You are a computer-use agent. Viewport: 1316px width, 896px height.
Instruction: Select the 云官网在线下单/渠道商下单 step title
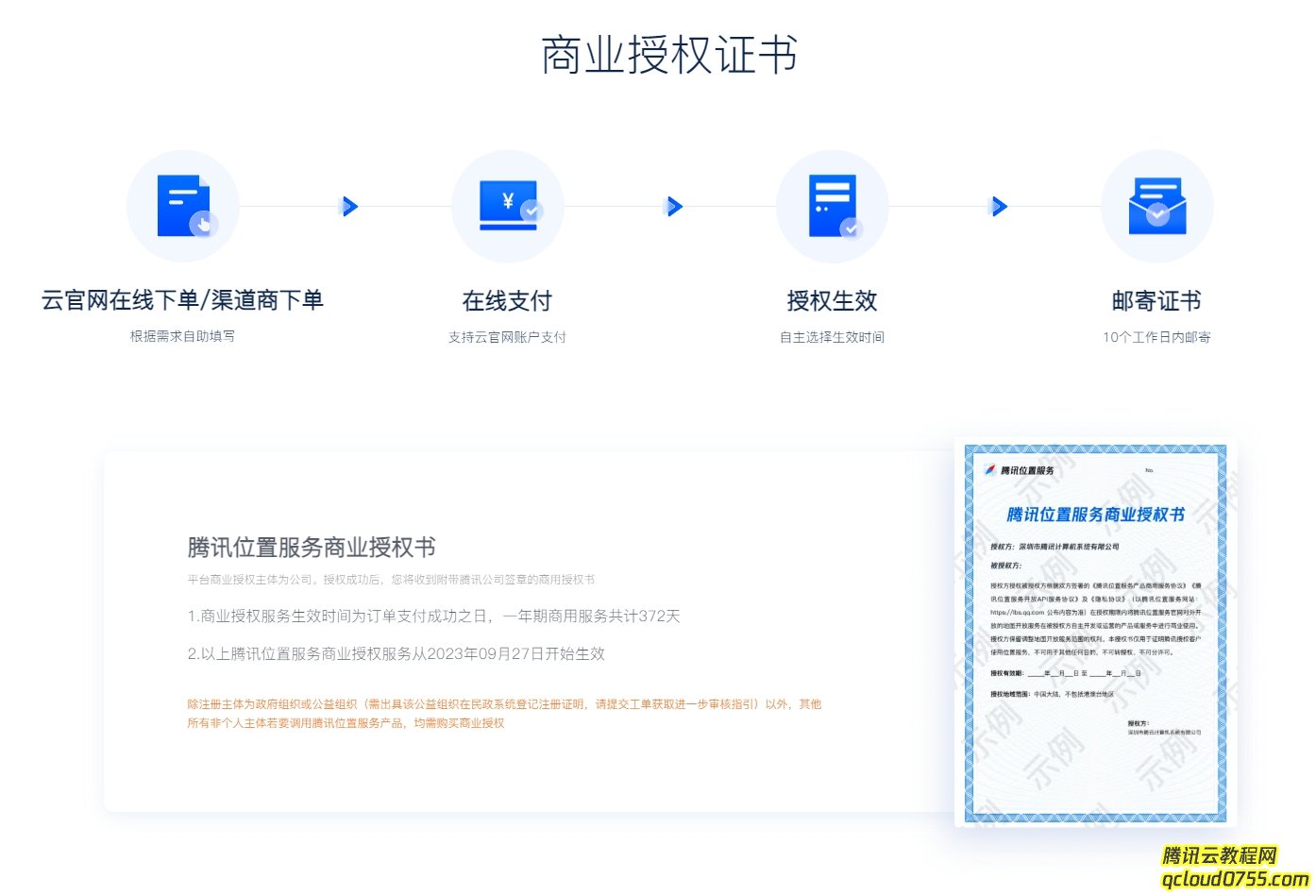click(x=182, y=300)
